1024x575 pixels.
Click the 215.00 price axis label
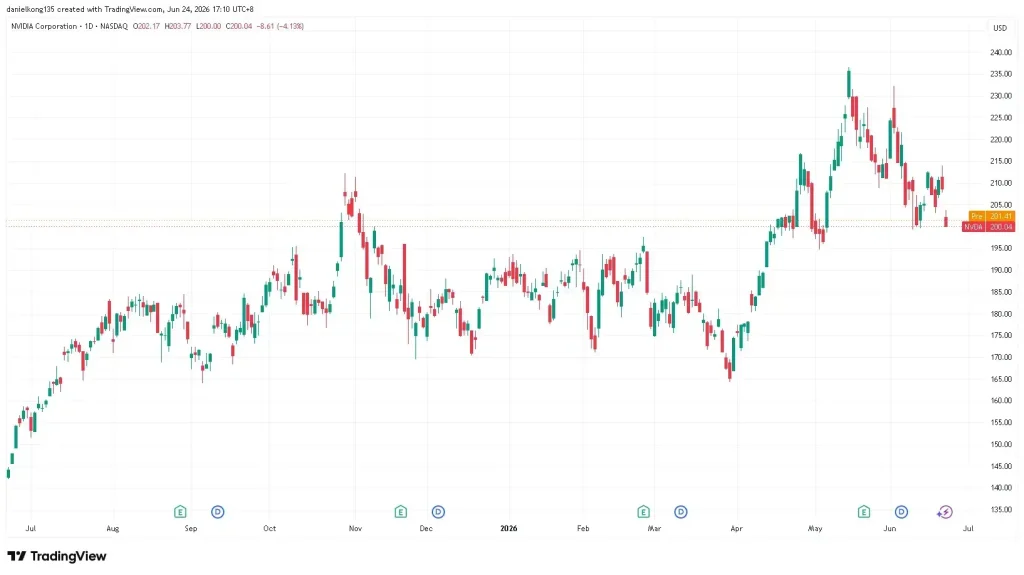tap(1000, 161)
